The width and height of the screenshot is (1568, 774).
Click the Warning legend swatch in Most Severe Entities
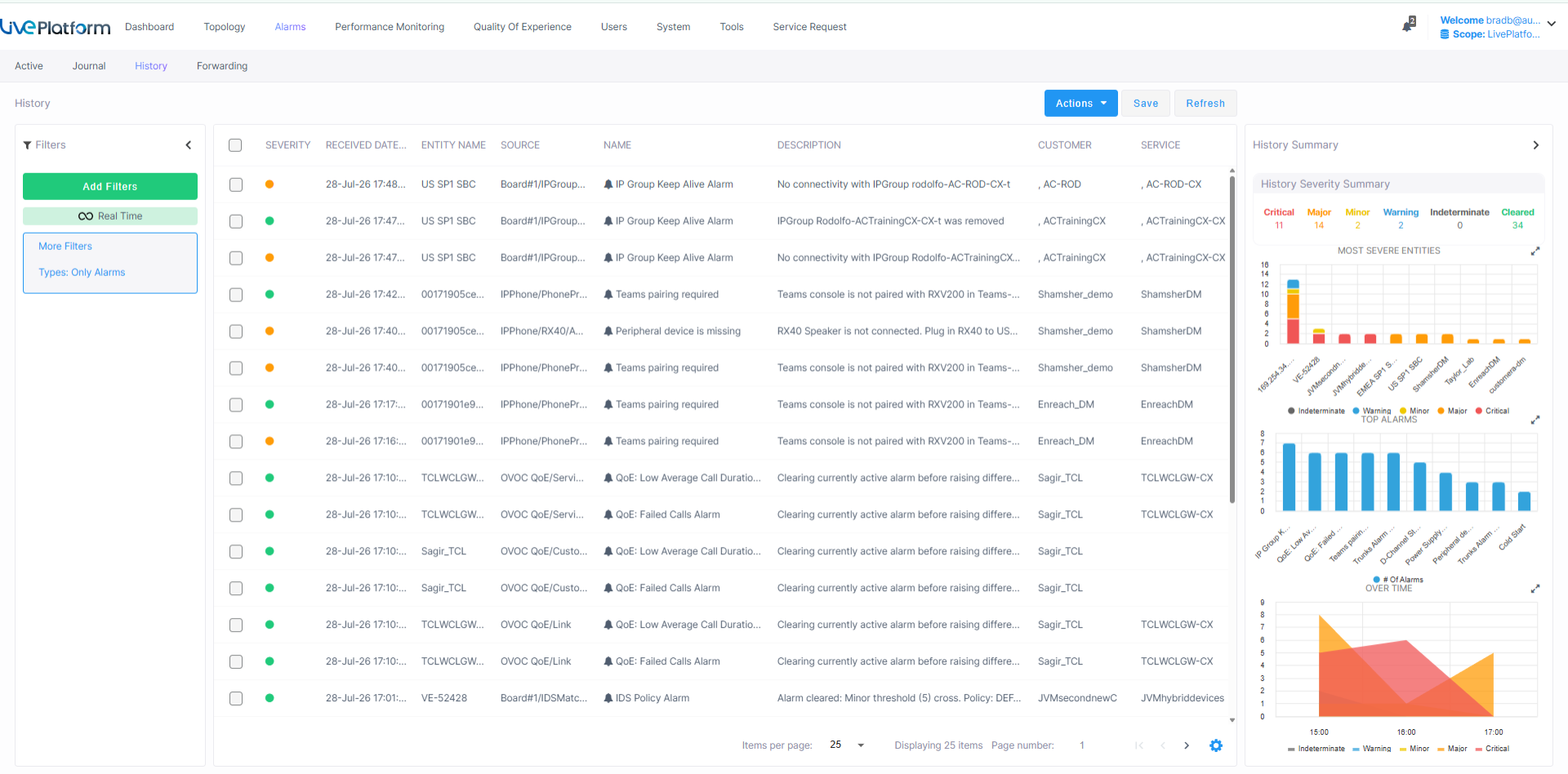click(1356, 411)
